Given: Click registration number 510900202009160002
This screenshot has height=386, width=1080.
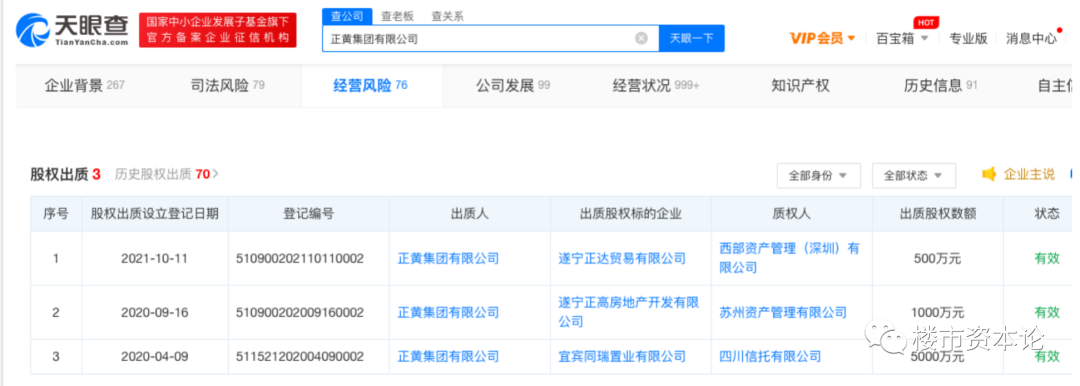Looking at the screenshot, I should coord(300,312).
